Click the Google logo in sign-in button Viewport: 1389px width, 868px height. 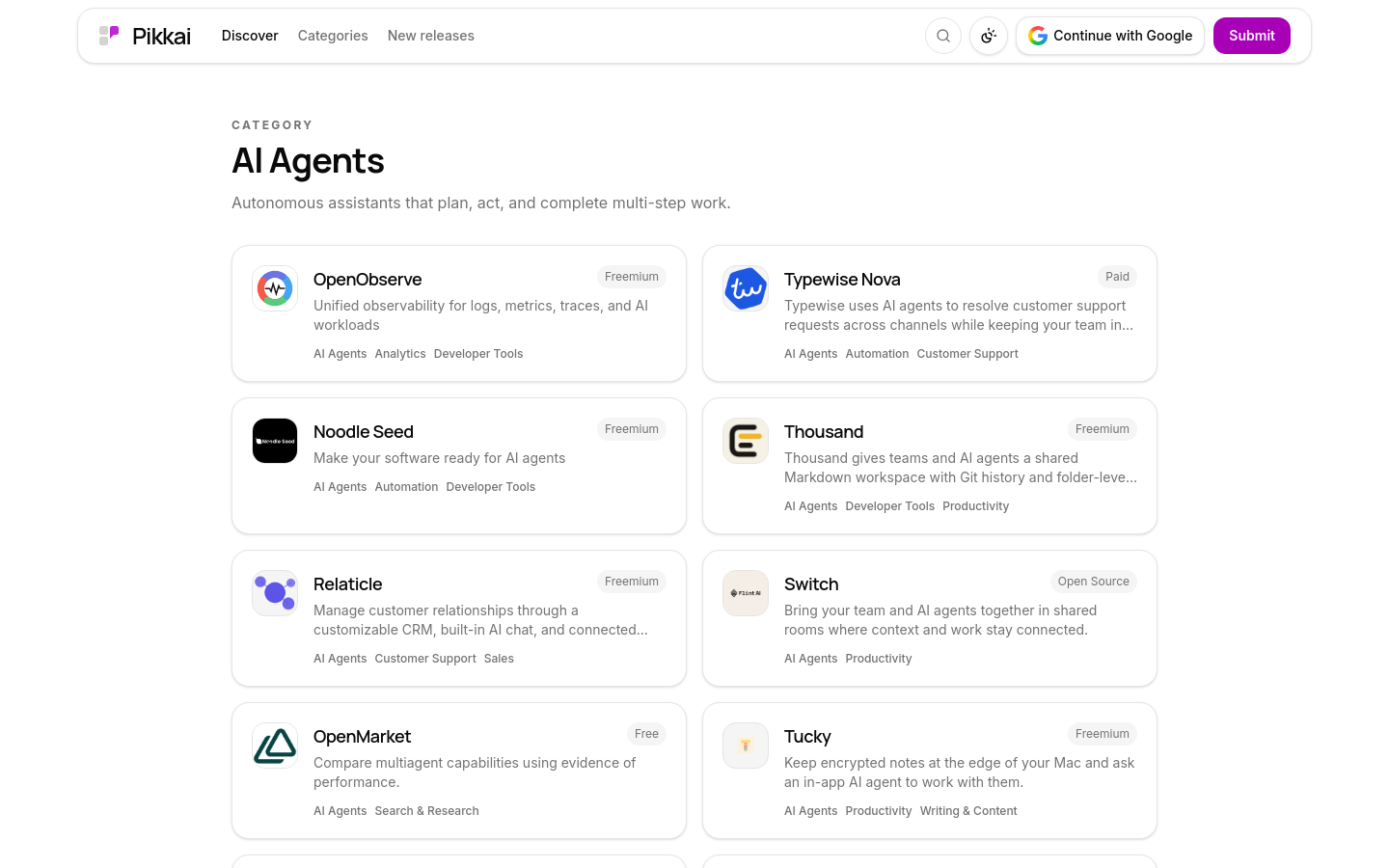tap(1038, 36)
